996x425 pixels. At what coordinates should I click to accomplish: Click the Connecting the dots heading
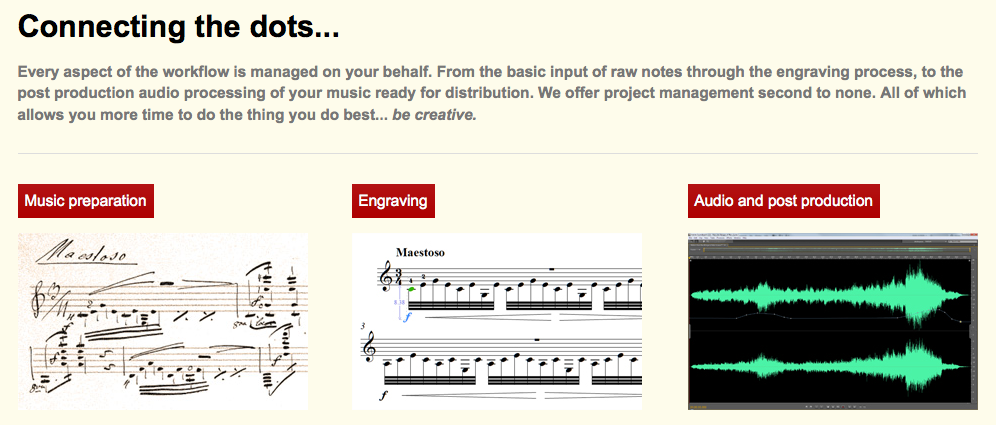pos(178,26)
